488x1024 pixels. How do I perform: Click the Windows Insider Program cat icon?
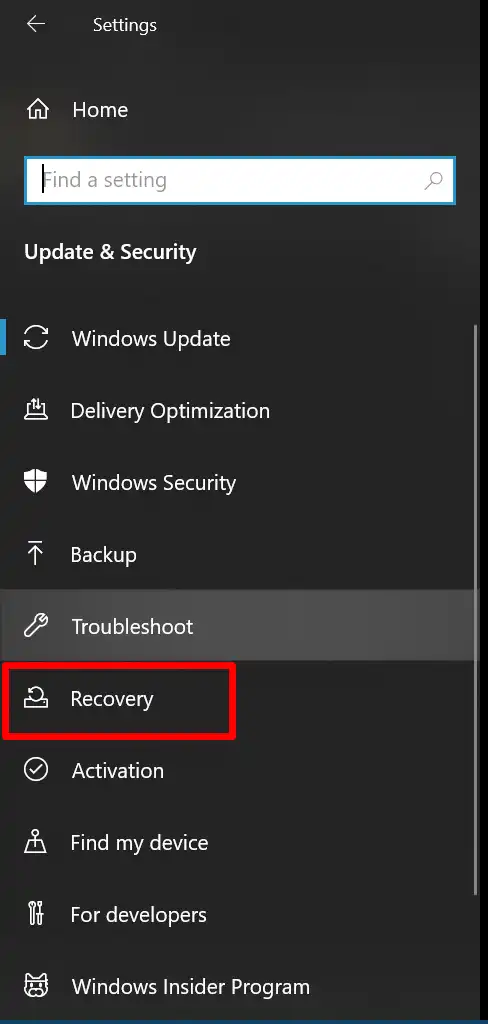[x=36, y=986]
